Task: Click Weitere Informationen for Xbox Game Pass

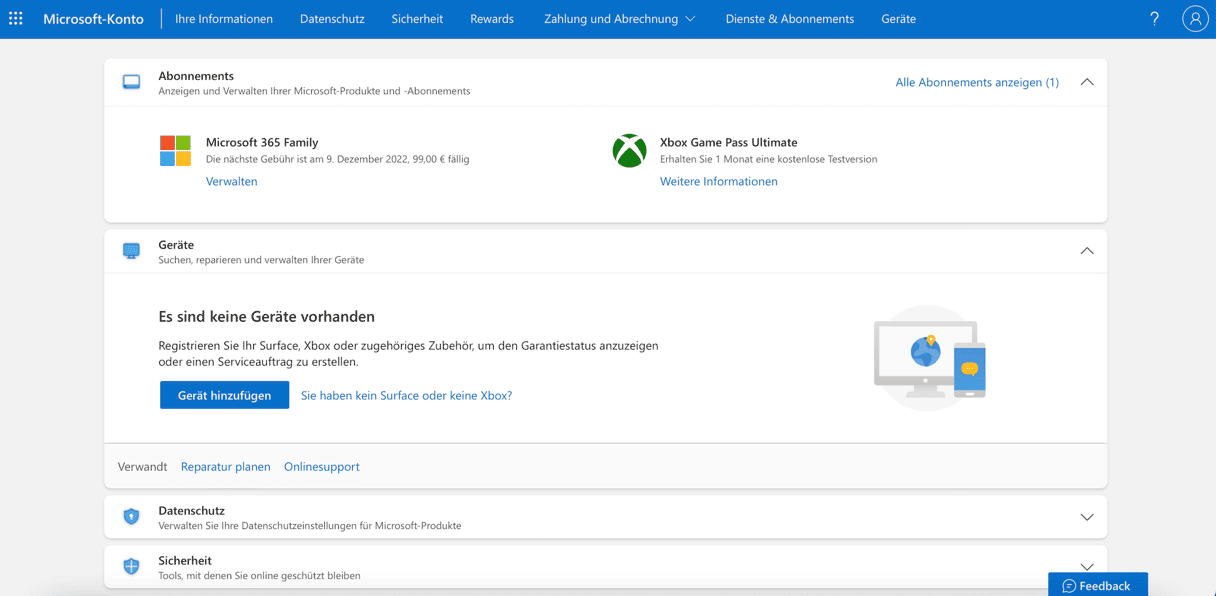Action: point(719,181)
